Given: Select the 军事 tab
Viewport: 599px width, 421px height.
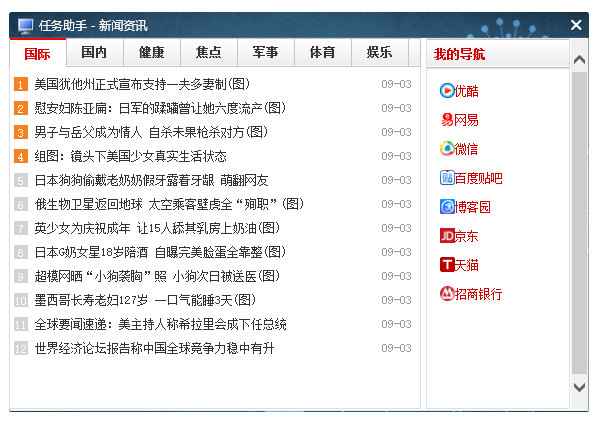Looking at the screenshot, I should coord(266,52).
